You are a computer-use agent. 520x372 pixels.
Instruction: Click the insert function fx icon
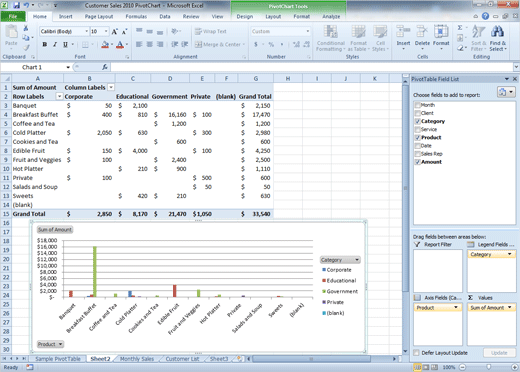point(105,67)
